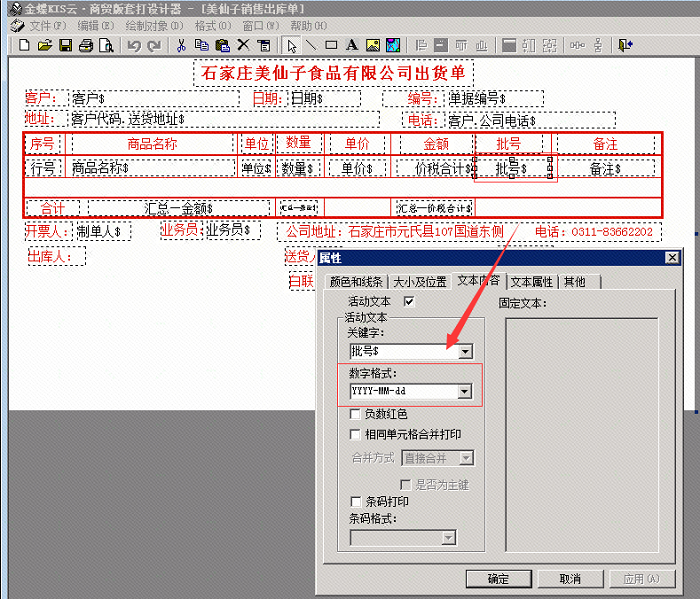The width and height of the screenshot is (700, 599).
Task: Select the Text tool 'A' icon
Action: [351, 45]
